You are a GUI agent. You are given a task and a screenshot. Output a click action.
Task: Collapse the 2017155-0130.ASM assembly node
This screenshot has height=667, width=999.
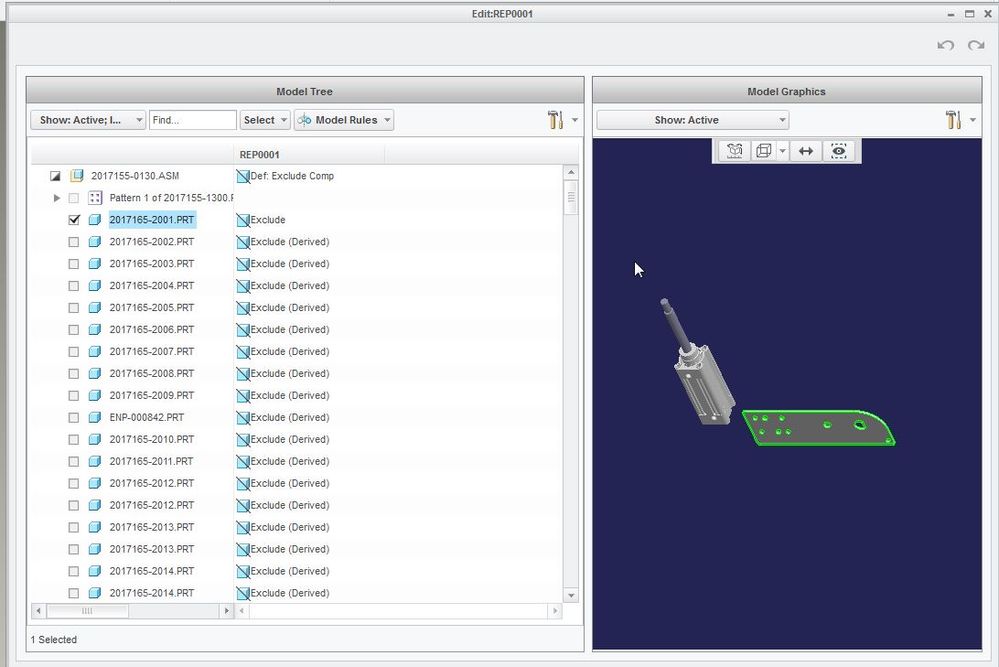[x=56, y=176]
